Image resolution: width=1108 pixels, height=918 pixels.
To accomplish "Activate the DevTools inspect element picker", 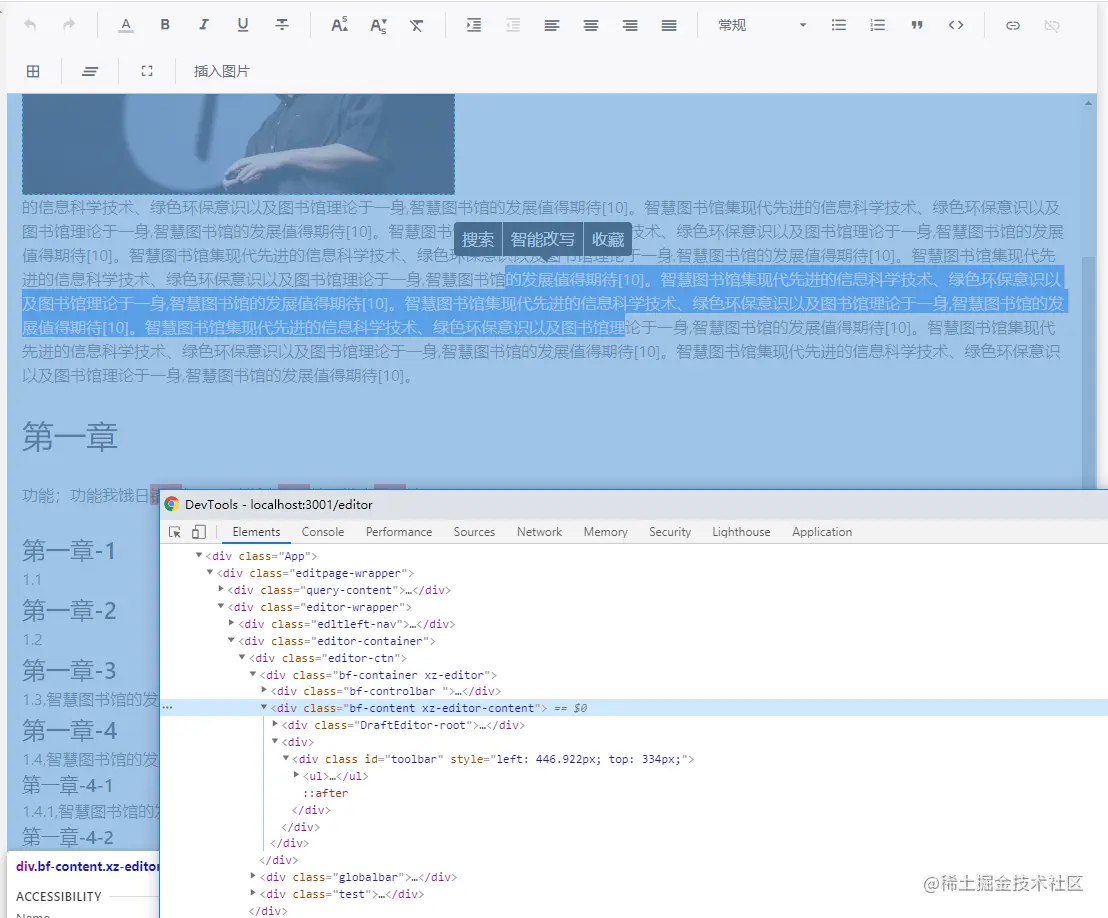I will [x=175, y=532].
